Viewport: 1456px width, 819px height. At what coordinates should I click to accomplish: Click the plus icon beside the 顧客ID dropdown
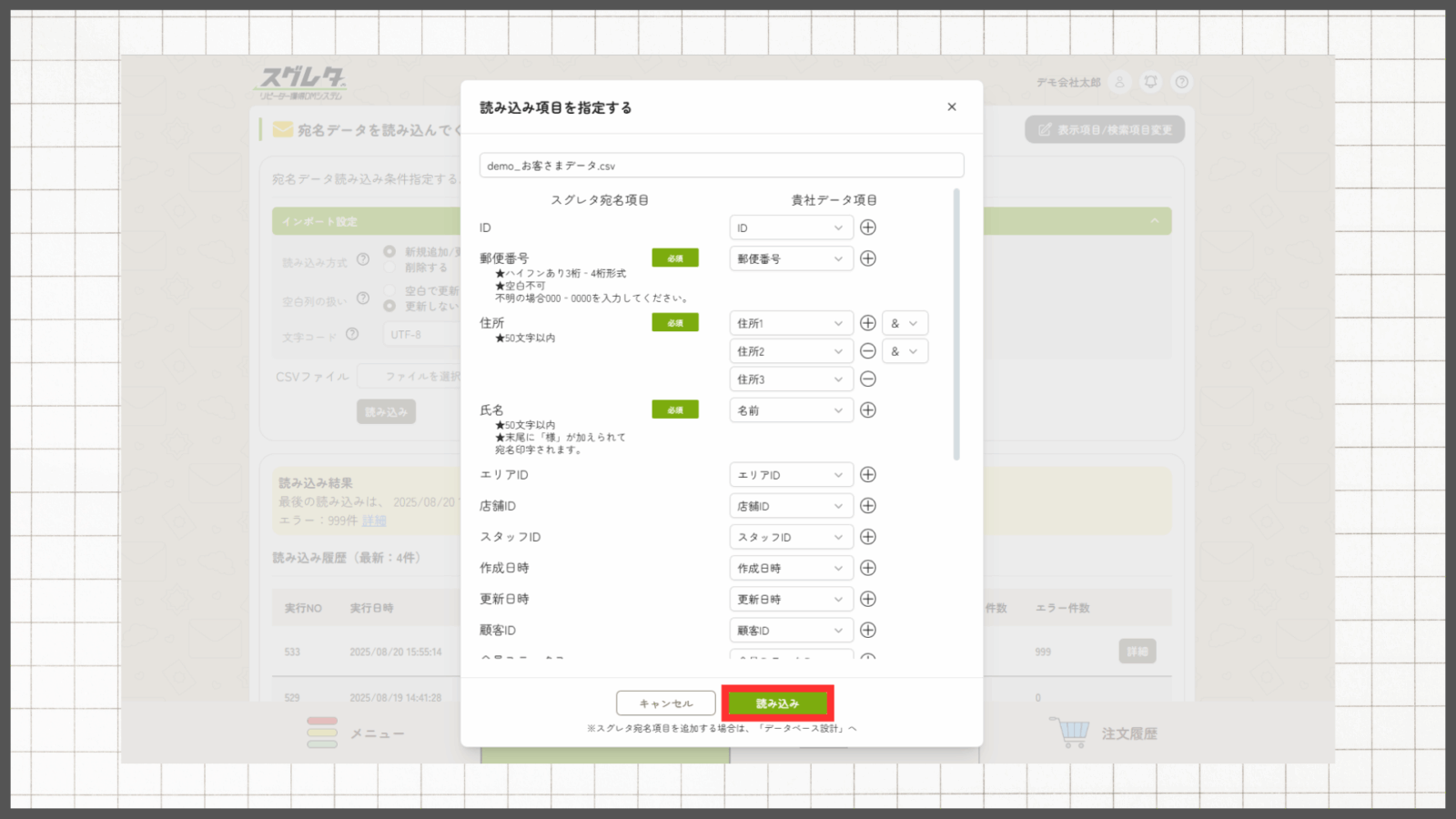point(868,630)
